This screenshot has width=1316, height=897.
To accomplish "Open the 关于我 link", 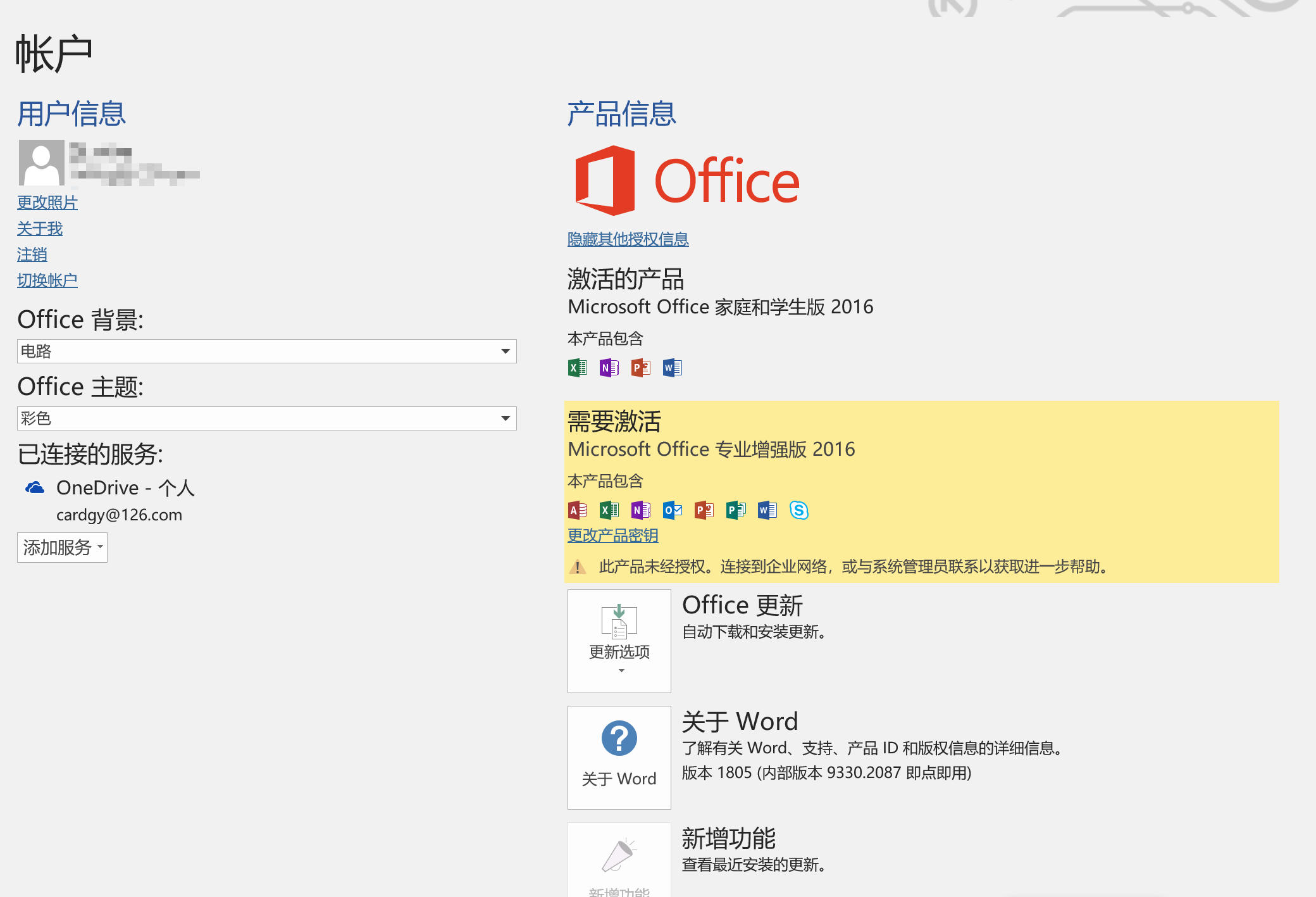I will click(40, 229).
